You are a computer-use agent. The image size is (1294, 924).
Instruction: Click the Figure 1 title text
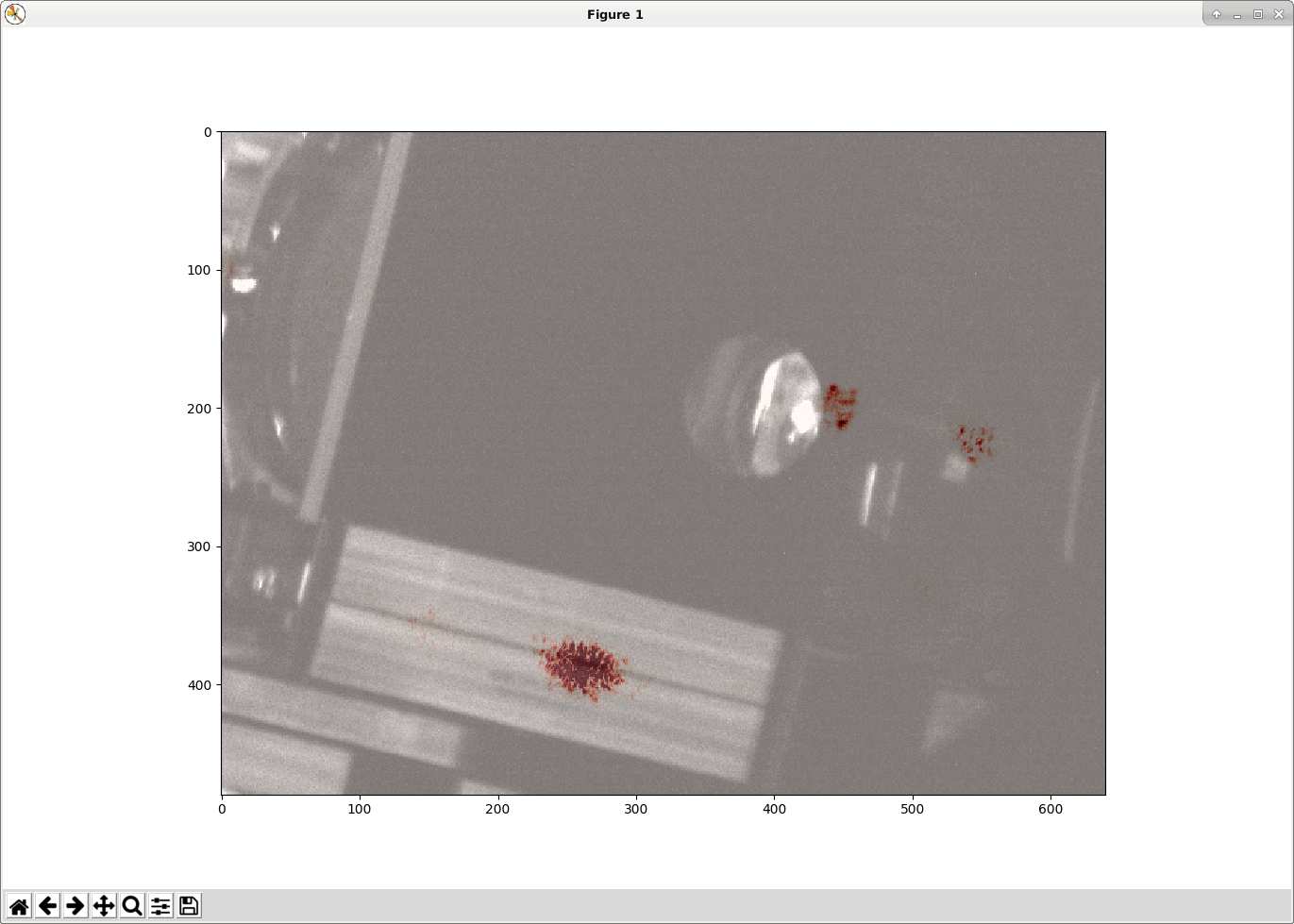pyautogui.click(x=615, y=14)
